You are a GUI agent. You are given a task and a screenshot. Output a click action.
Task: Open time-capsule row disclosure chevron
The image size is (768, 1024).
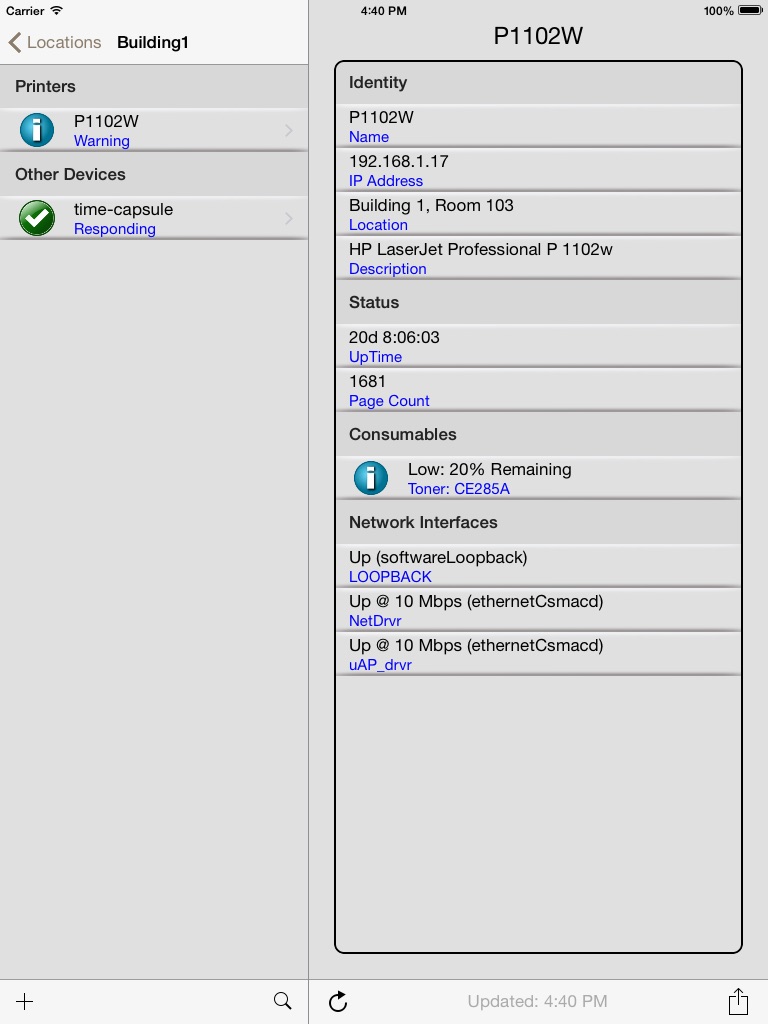pyautogui.click(x=289, y=218)
